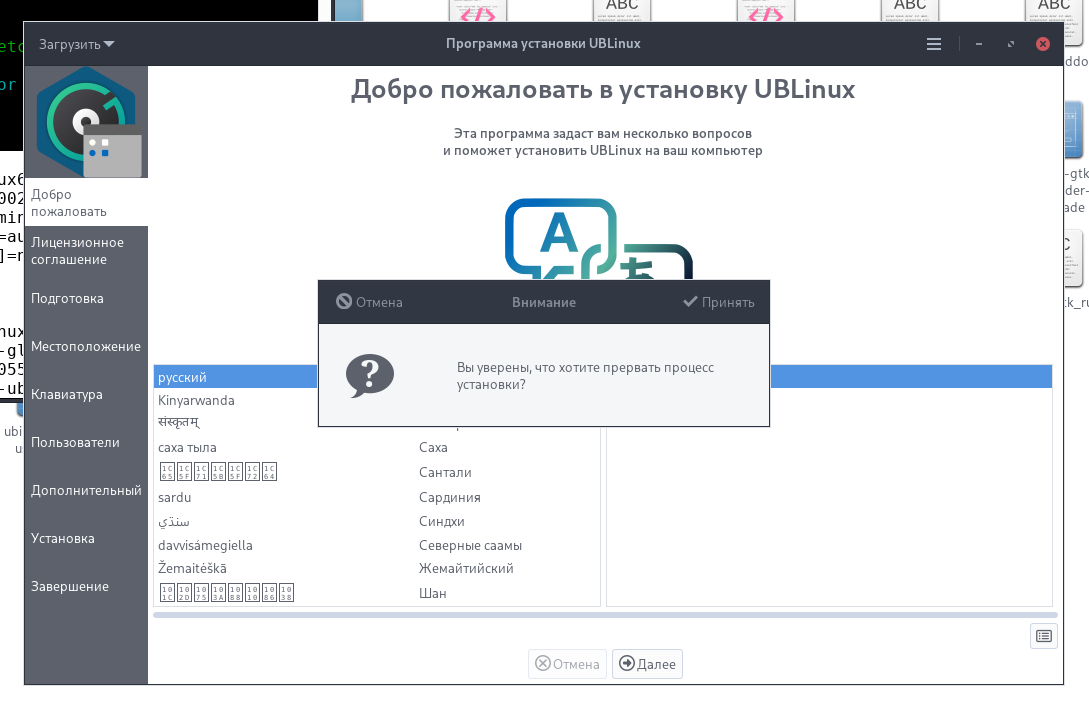1089x712 pixels.
Task: Go to Лицензионное соглашение step
Action: point(86,251)
